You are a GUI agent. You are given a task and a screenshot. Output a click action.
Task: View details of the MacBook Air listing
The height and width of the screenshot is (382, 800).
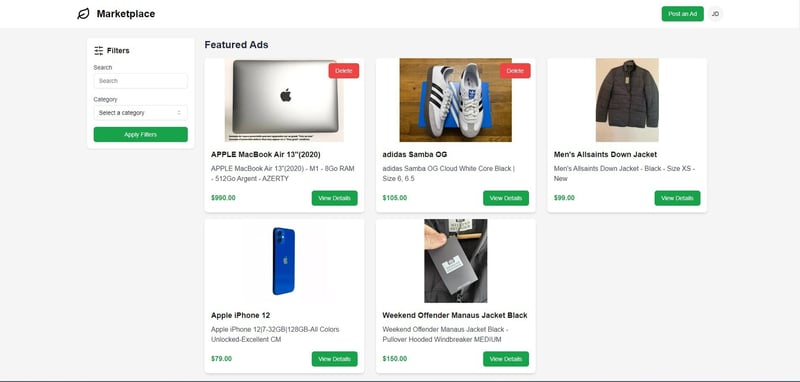pos(334,198)
